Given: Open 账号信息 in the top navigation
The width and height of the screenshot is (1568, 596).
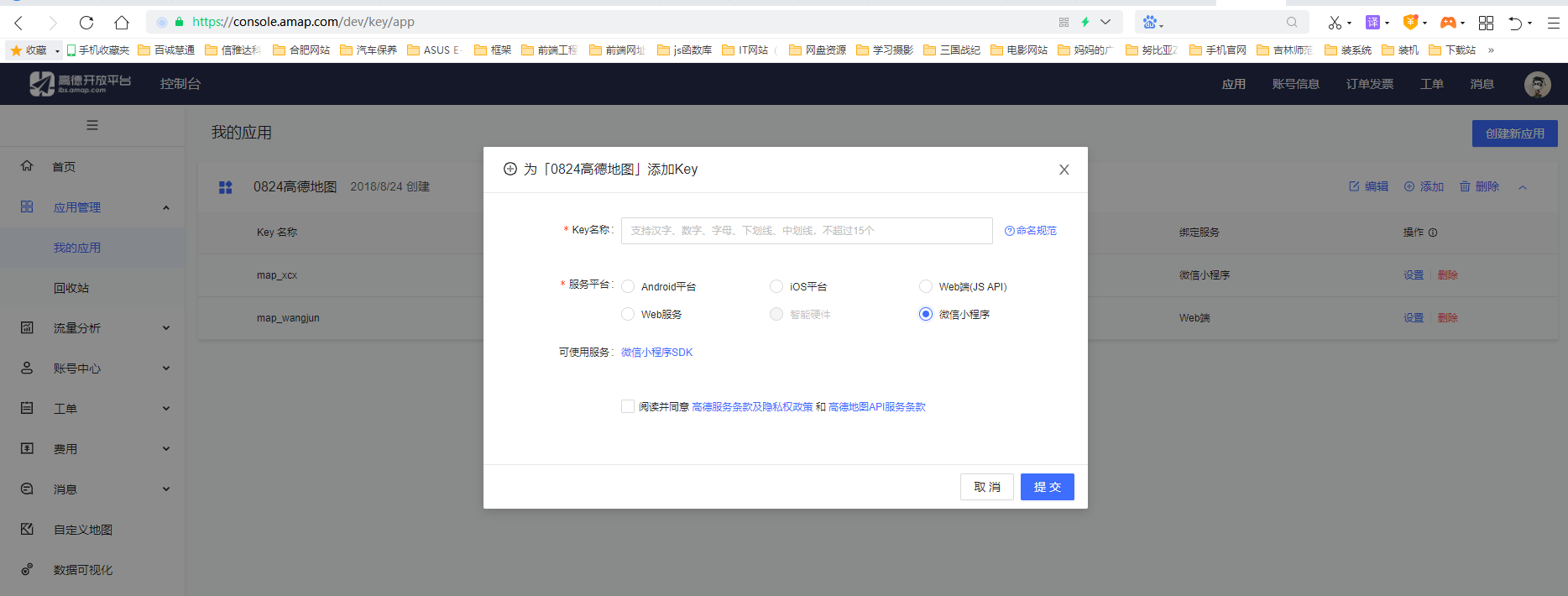Looking at the screenshot, I should click(1296, 84).
